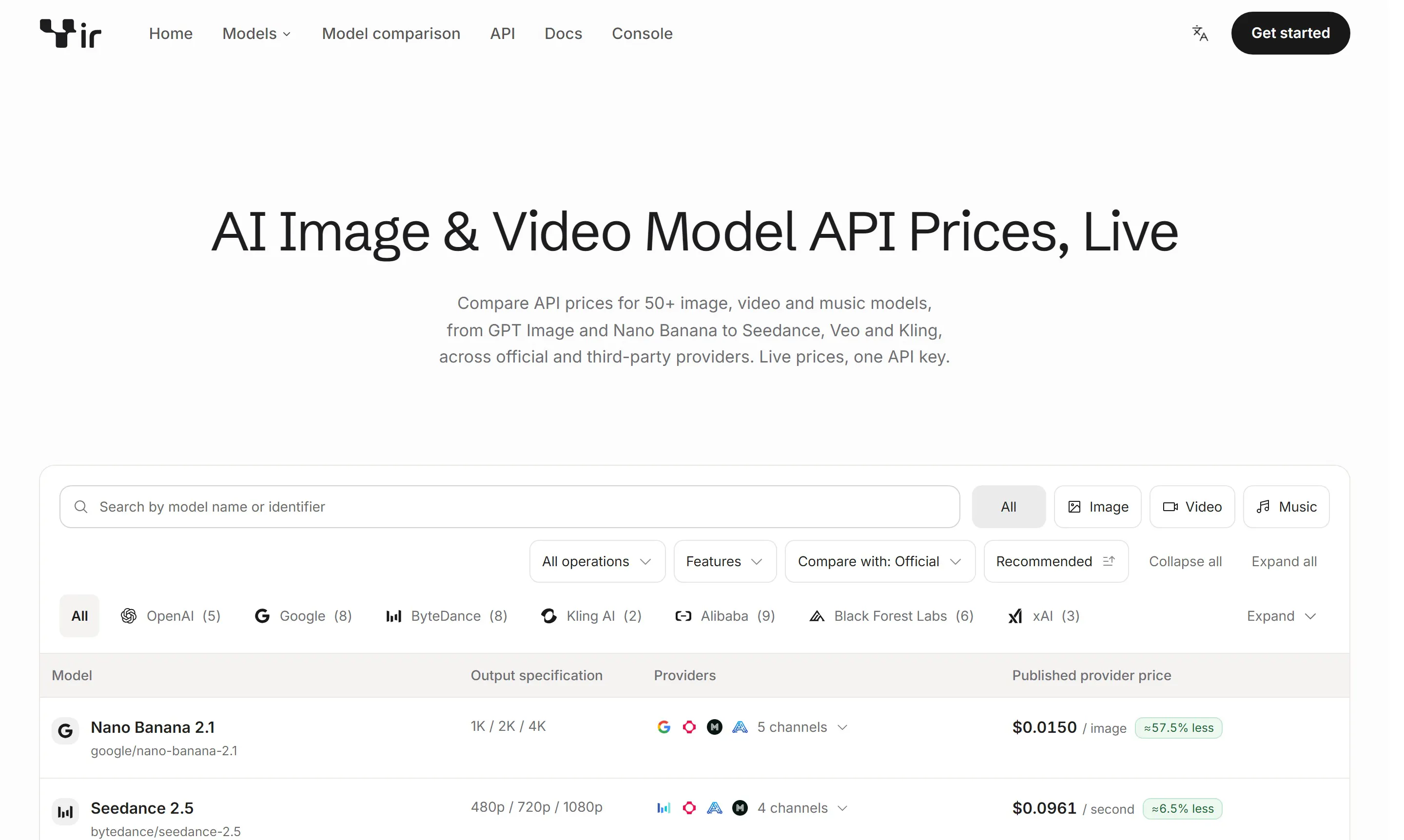Open Compare with: Official dropdown

coord(880,561)
